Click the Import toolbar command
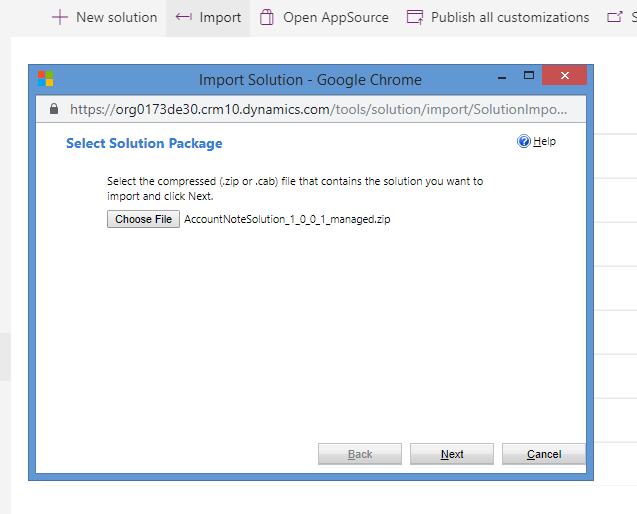The image size is (637, 514). [x=208, y=17]
